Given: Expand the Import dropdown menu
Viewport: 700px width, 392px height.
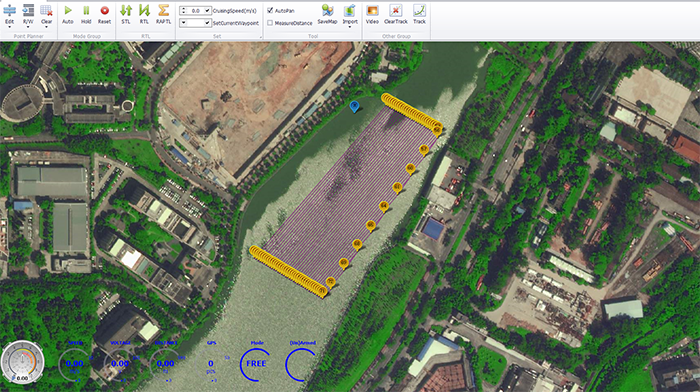Looking at the screenshot, I should (x=350, y=27).
